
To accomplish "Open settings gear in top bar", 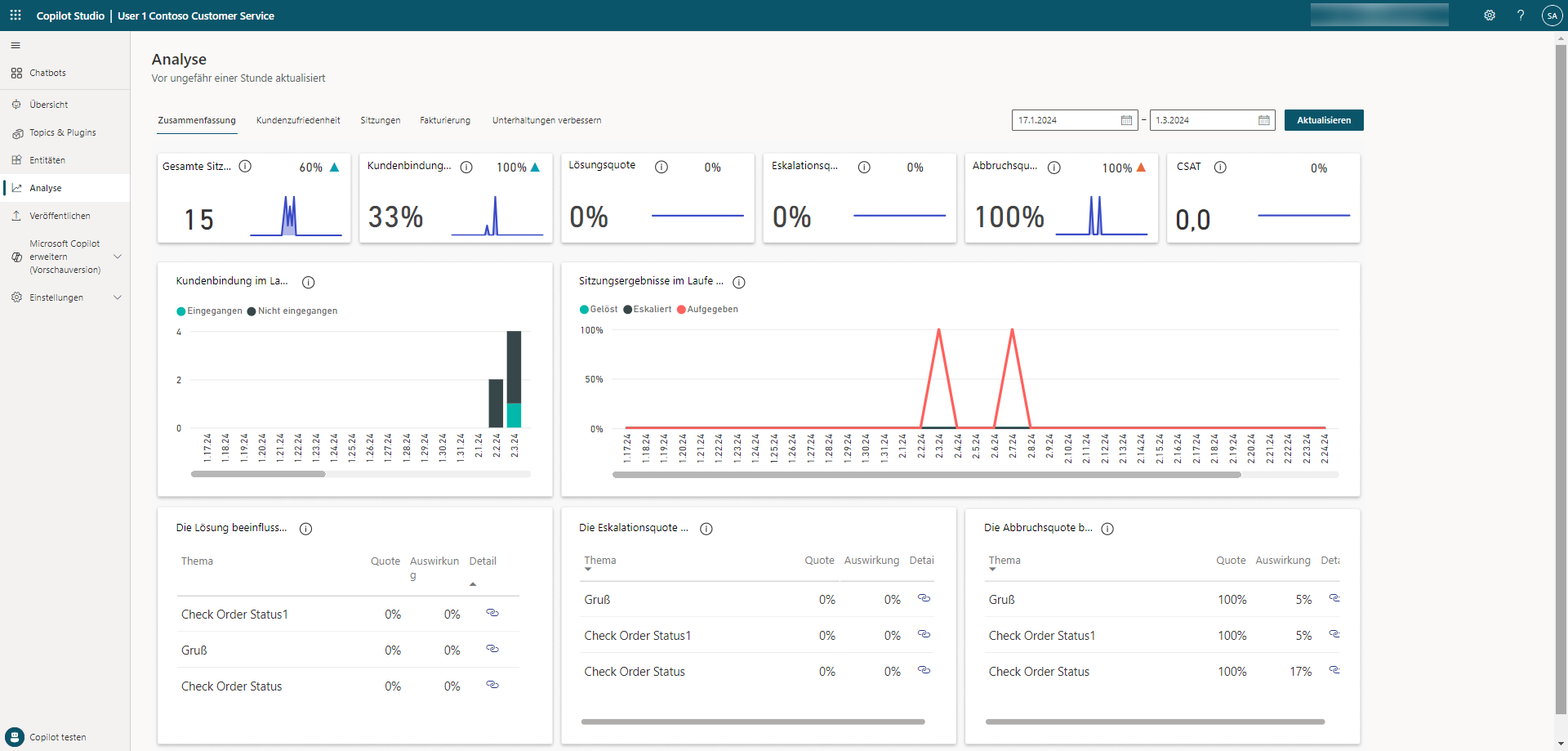I will tap(1490, 16).
